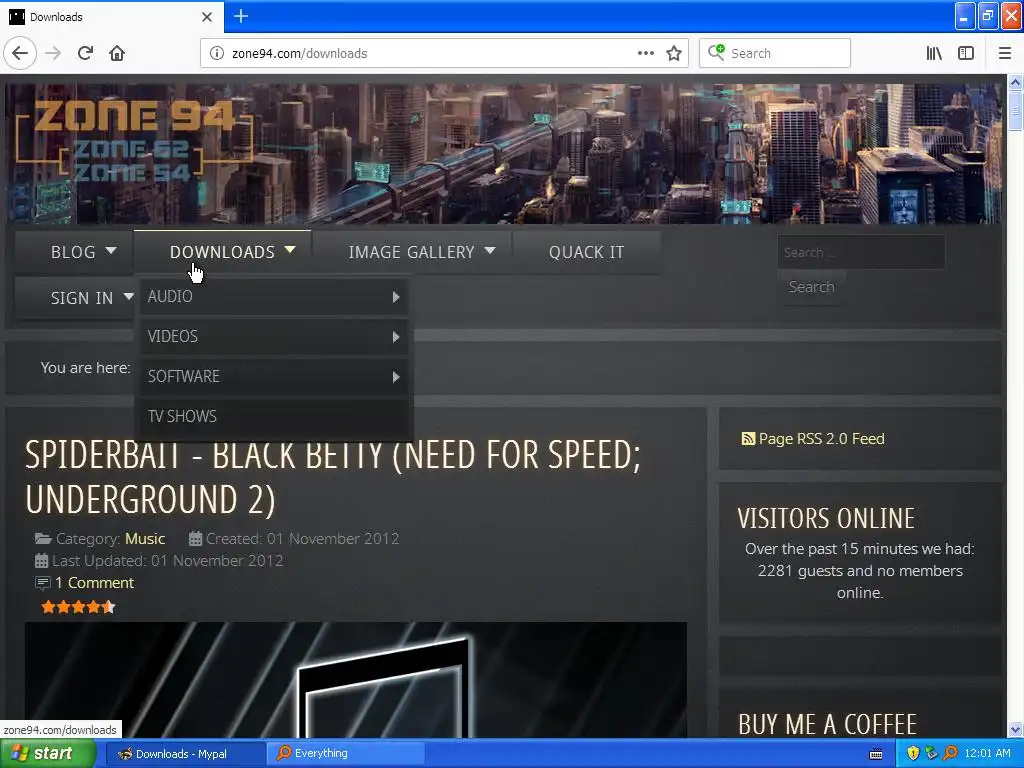Image resolution: width=1024 pixels, height=768 pixels.
Task: Click the VISITORS ONLINE heading
Action: [826, 519]
